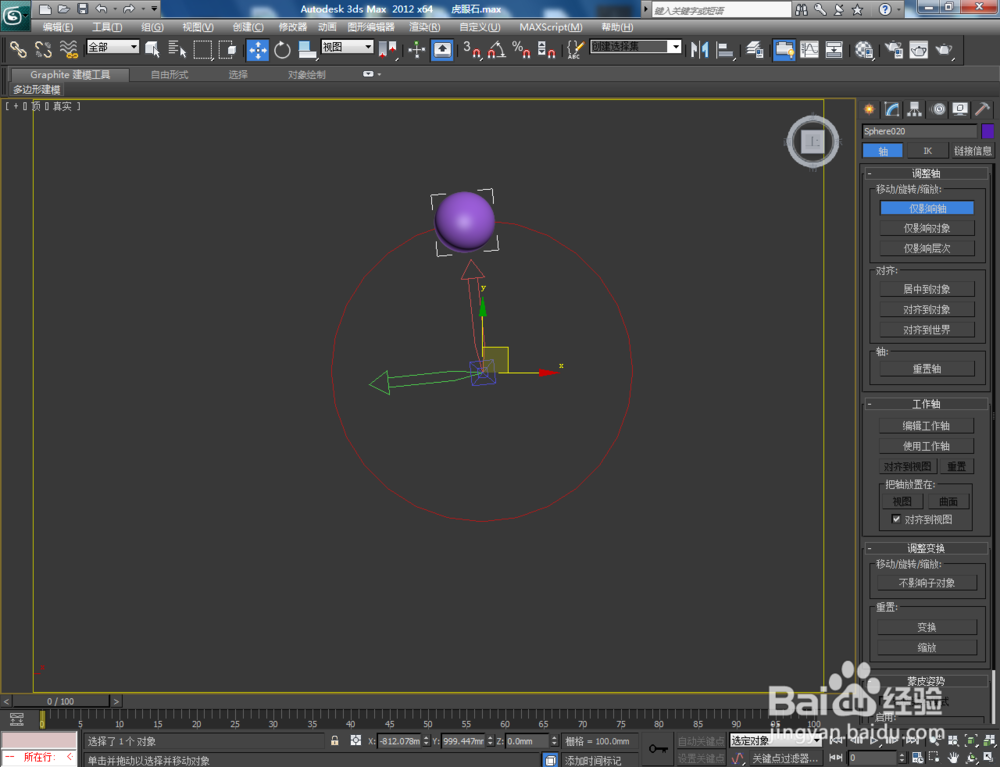The image size is (1000, 767).
Task: Click the Align tool icon
Action: pos(725,49)
